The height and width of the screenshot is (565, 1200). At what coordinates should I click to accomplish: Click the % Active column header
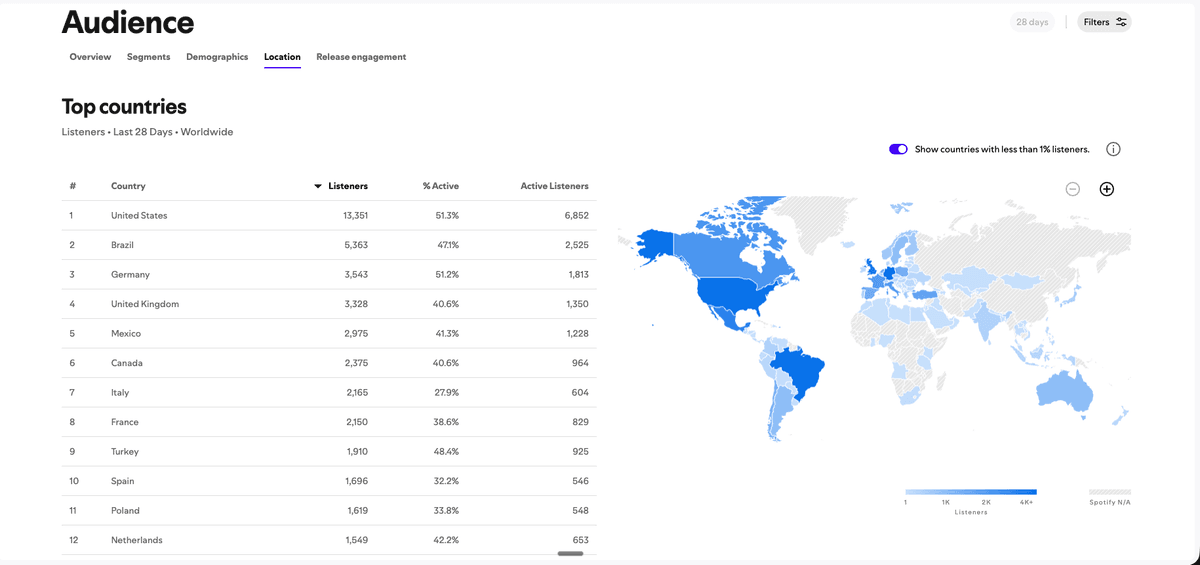(441, 186)
